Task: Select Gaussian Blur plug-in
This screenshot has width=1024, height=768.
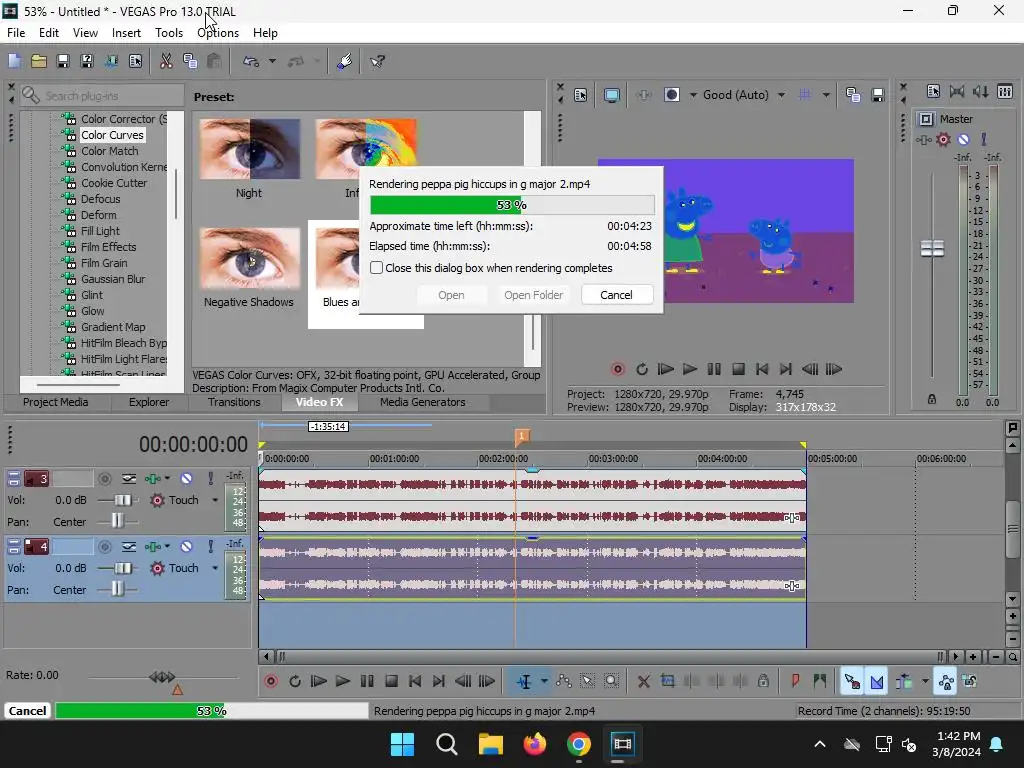Action: point(112,279)
